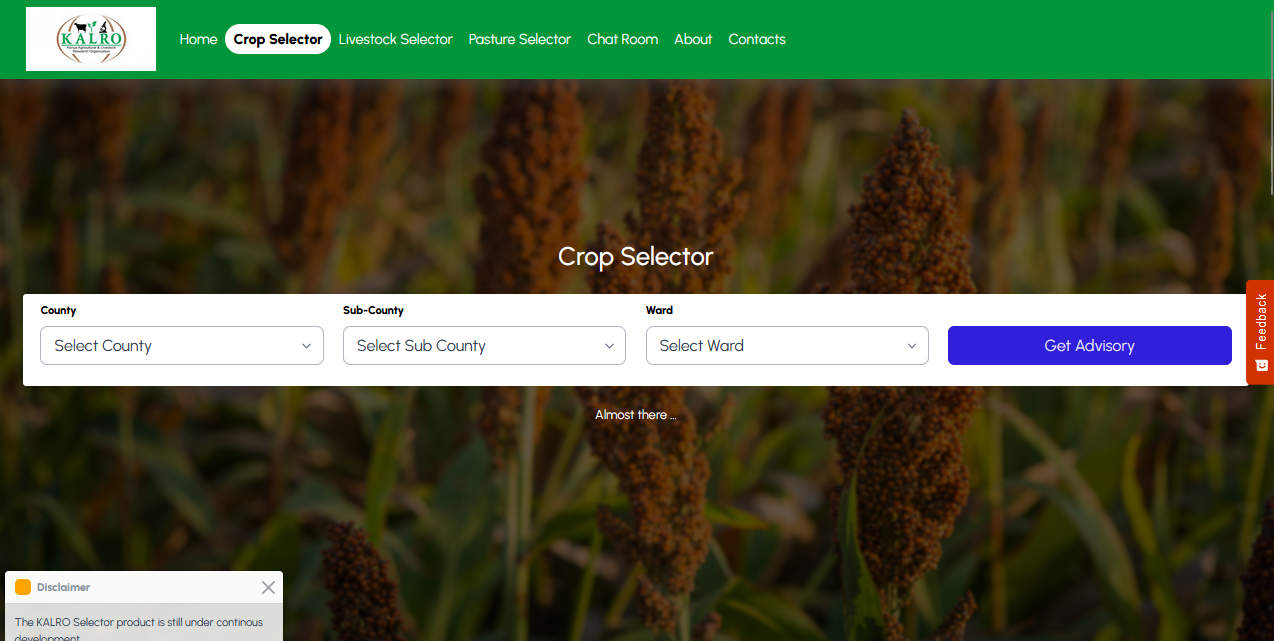Click the Sub-County dropdown chevron arrow

(x=609, y=346)
